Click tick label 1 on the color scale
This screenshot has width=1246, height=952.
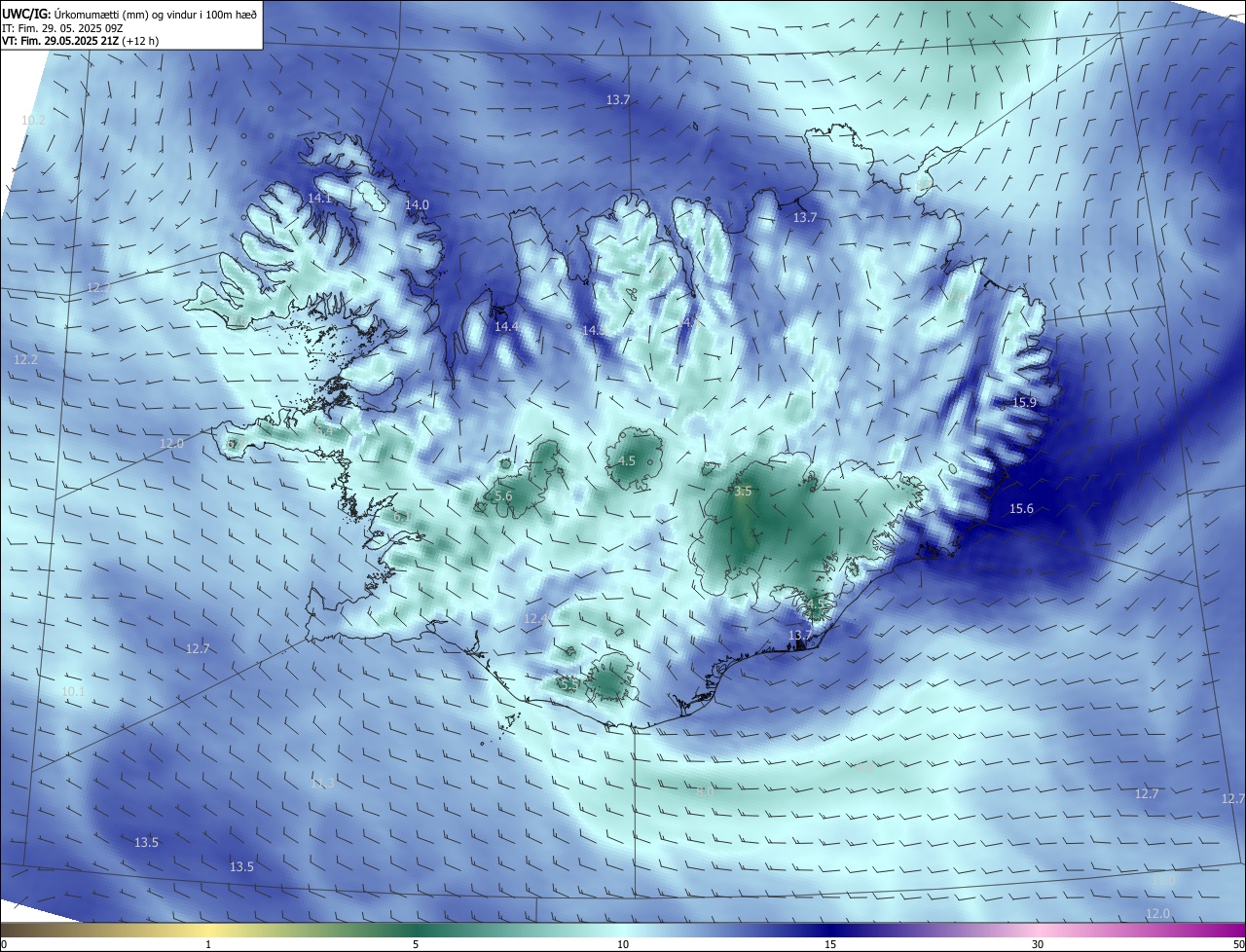pos(208,944)
